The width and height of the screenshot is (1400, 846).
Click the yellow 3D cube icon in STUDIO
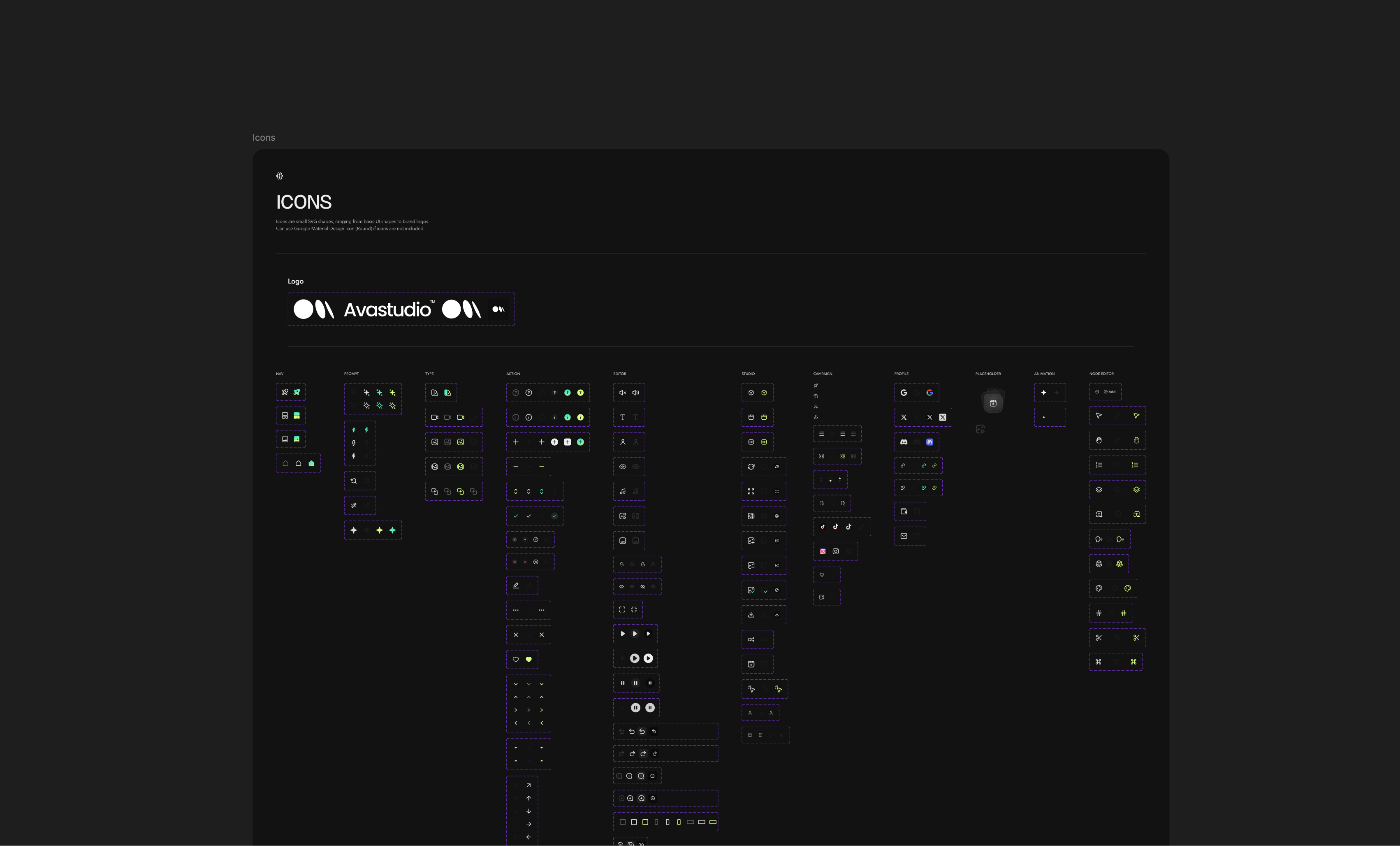[x=764, y=393]
